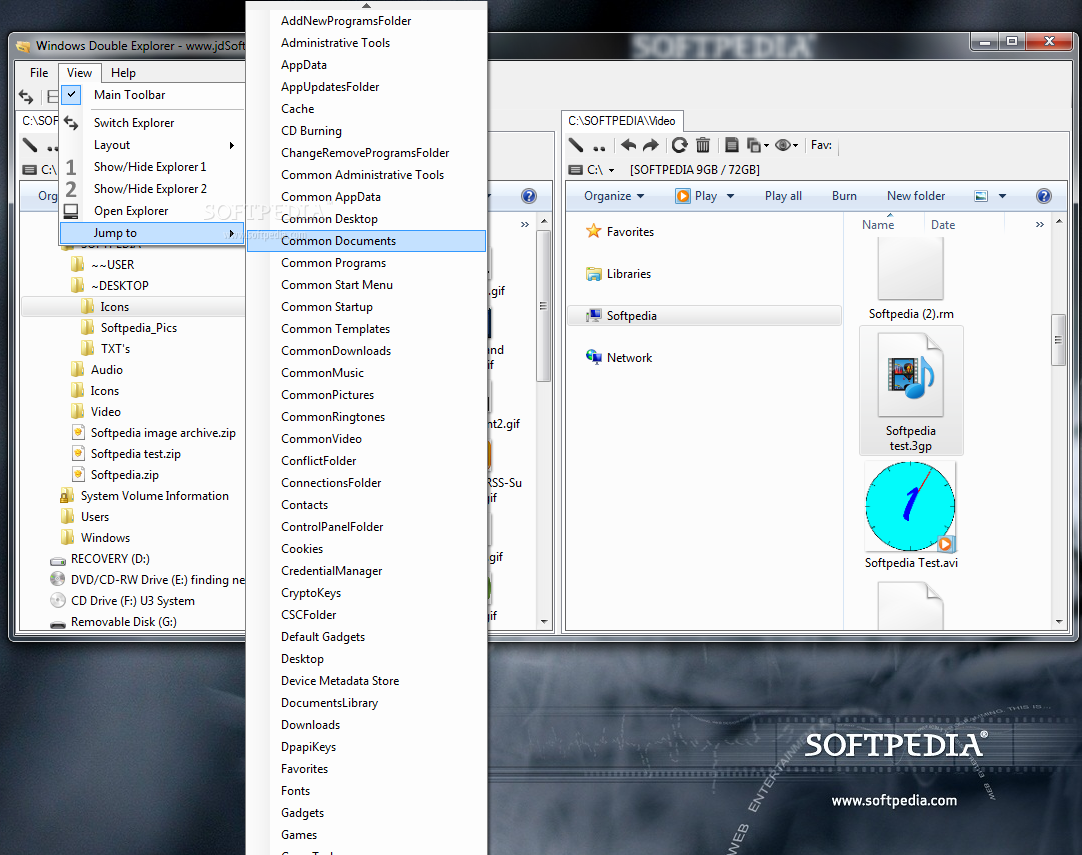Select Common Documents in Jump to list
Screen dimensions: 1082x855
pos(366,241)
